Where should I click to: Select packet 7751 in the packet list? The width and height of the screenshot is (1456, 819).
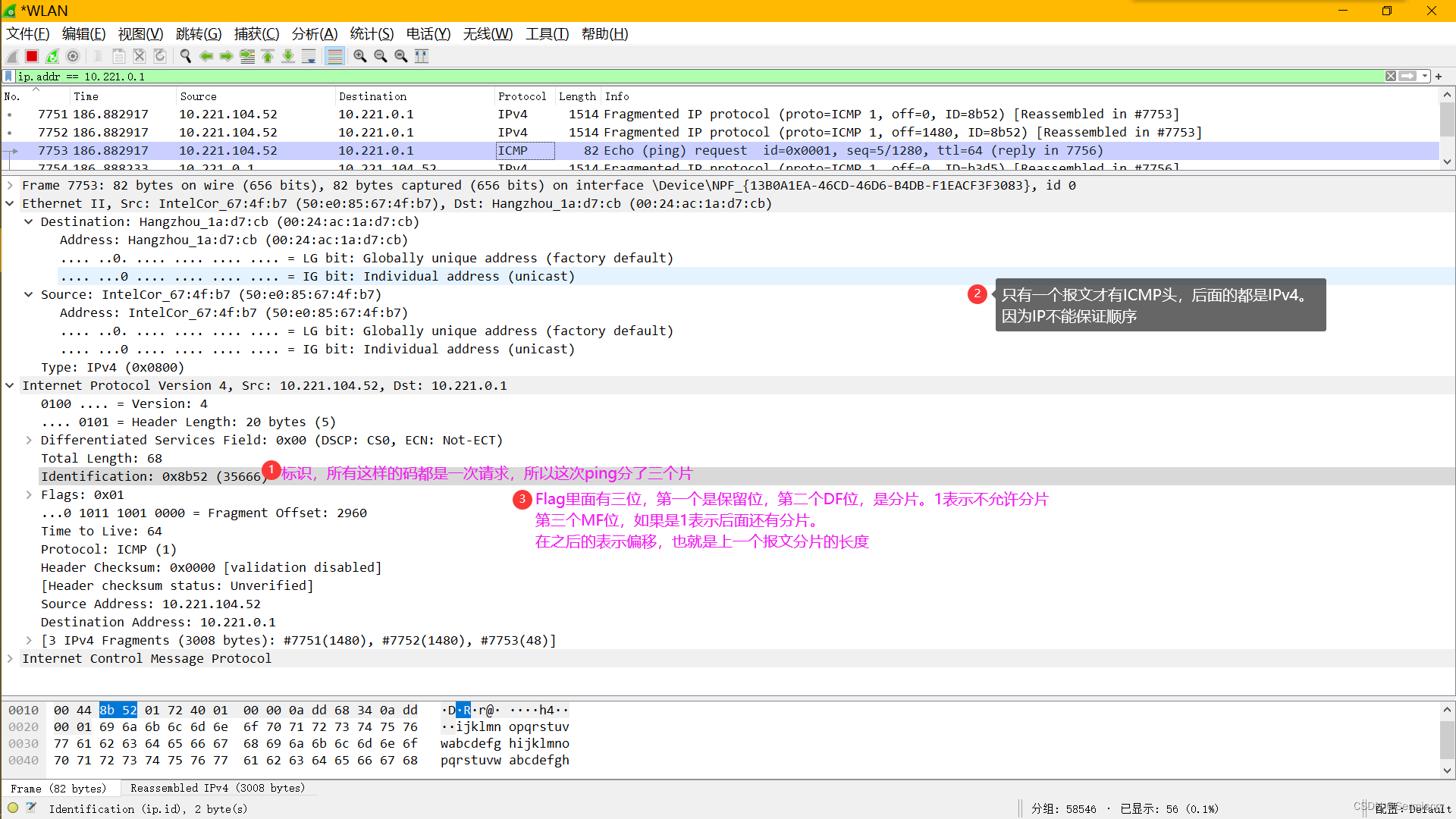(x=720, y=115)
